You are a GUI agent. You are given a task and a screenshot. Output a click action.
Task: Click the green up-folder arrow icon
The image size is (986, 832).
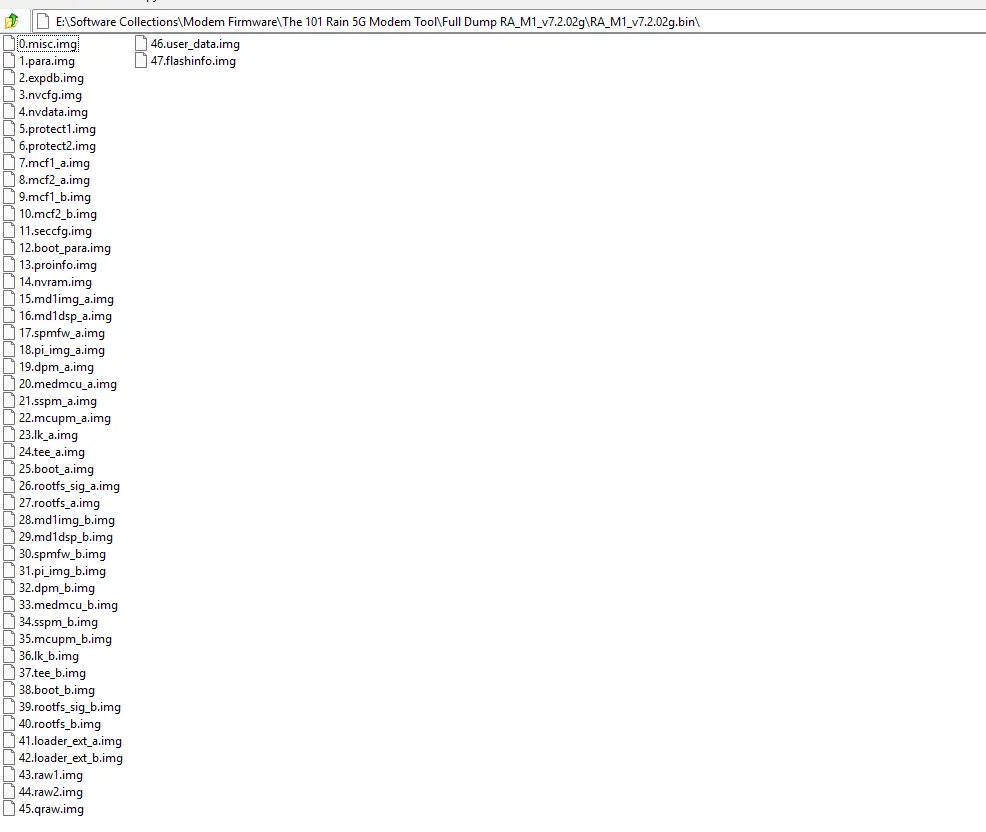pos(11,21)
